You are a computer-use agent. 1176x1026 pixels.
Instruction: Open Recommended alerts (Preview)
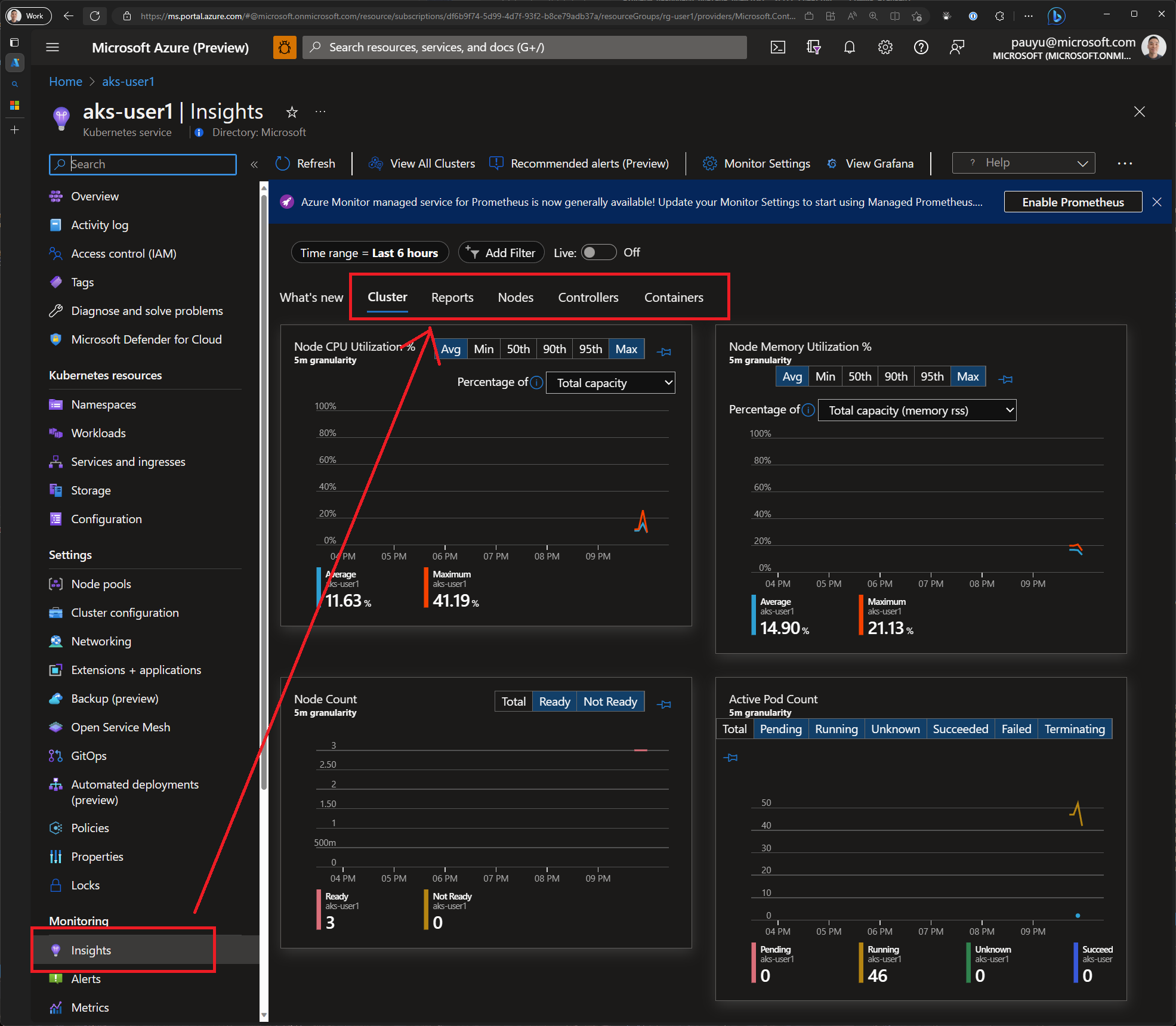pyautogui.click(x=579, y=163)
